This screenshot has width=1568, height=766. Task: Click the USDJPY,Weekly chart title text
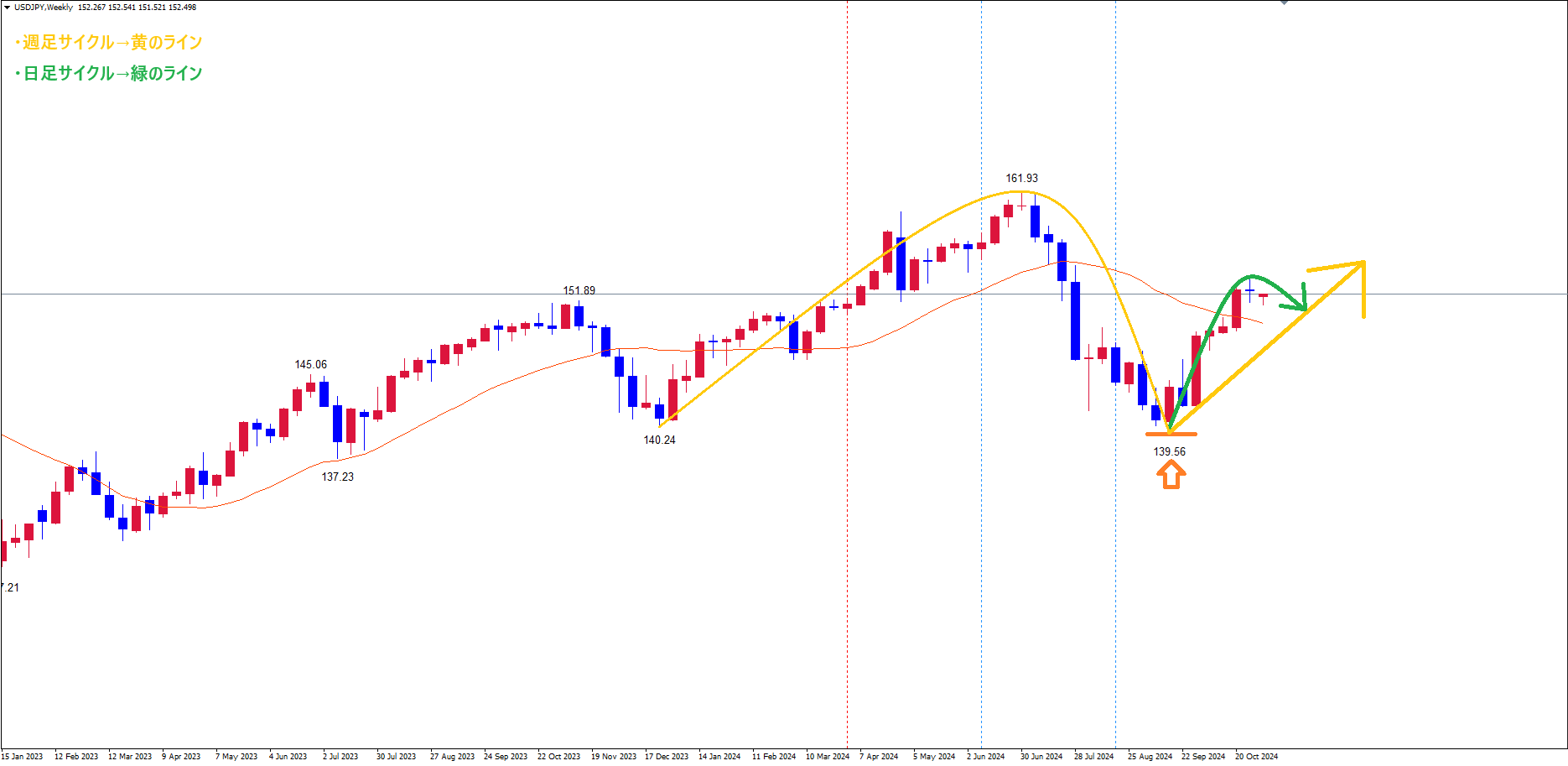click(44, 8)
